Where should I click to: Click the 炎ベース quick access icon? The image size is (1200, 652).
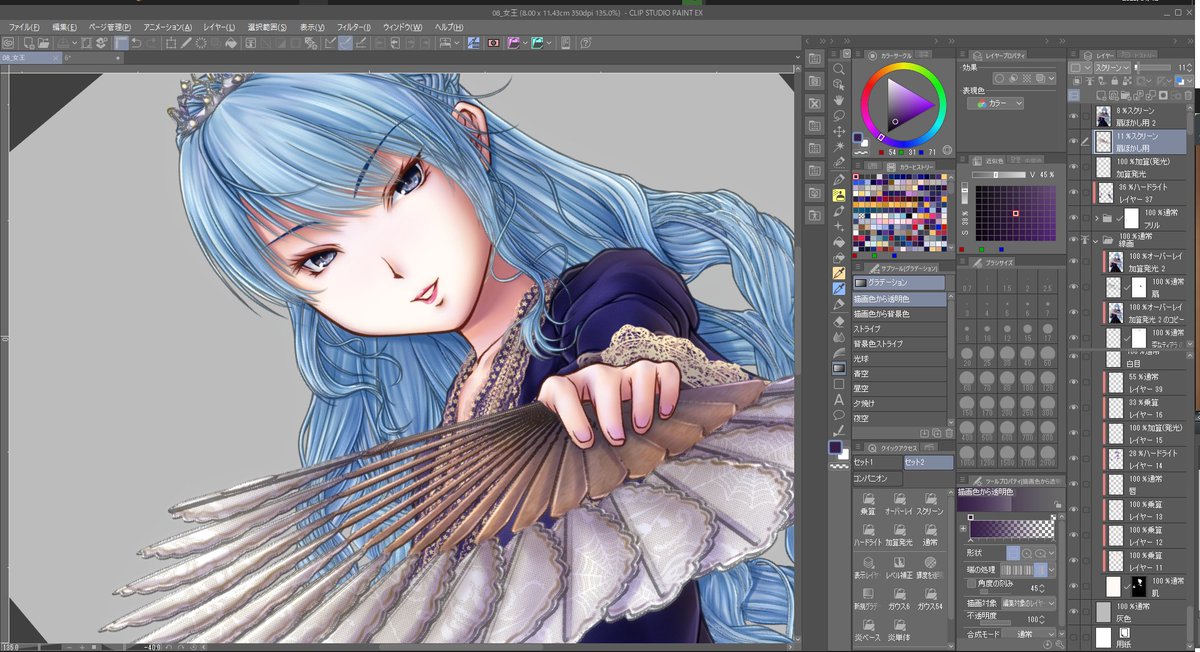pos(868,629)
